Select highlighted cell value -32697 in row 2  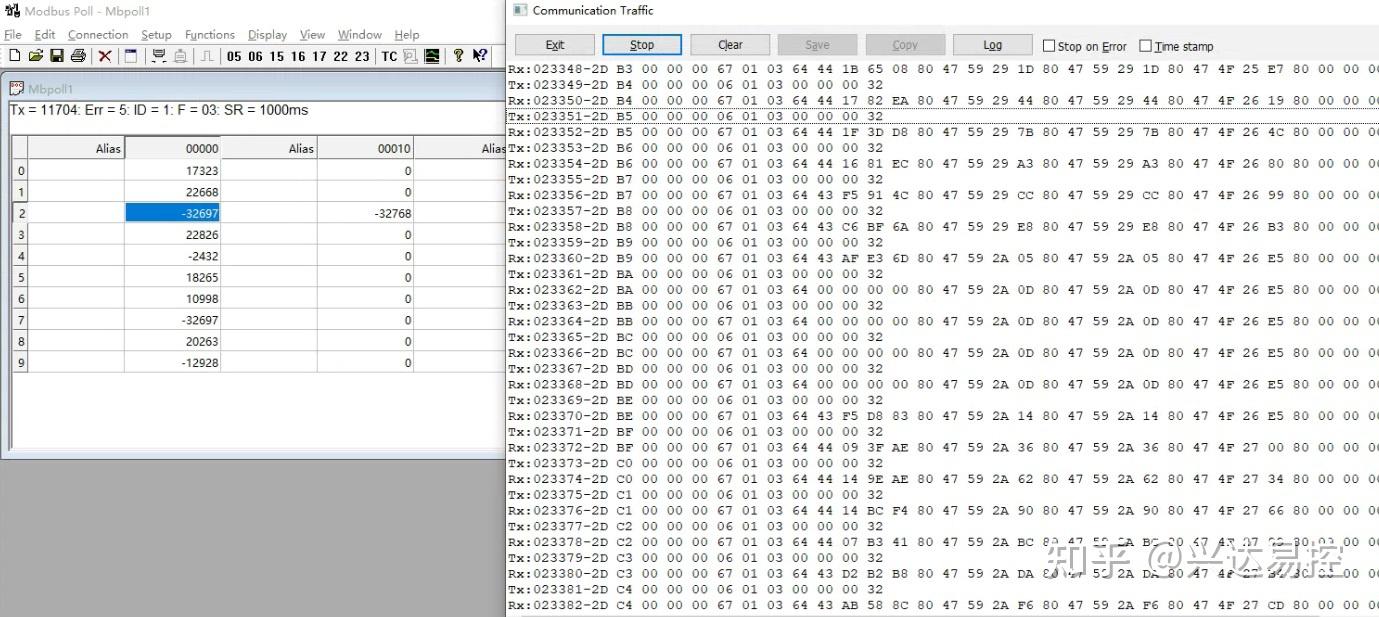pos(172,213)
